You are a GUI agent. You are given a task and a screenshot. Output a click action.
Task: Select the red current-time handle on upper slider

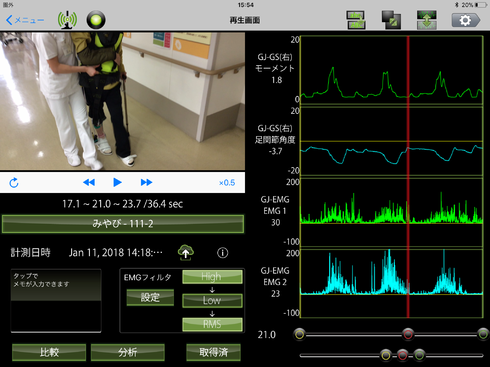click(408, 334)
